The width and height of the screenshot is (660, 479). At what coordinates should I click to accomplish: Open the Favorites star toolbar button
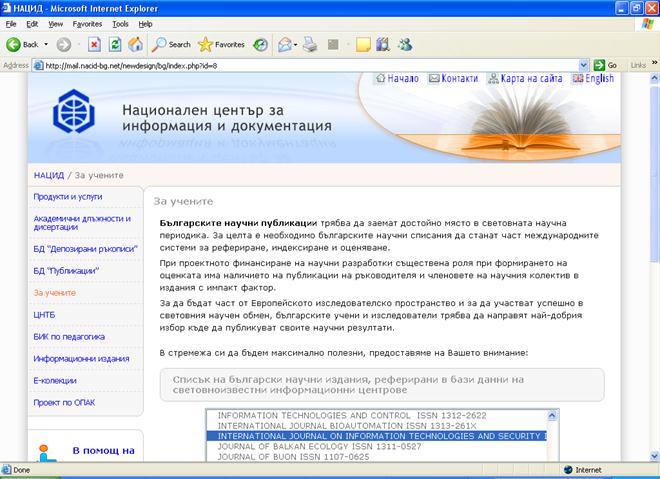(221, 44)
